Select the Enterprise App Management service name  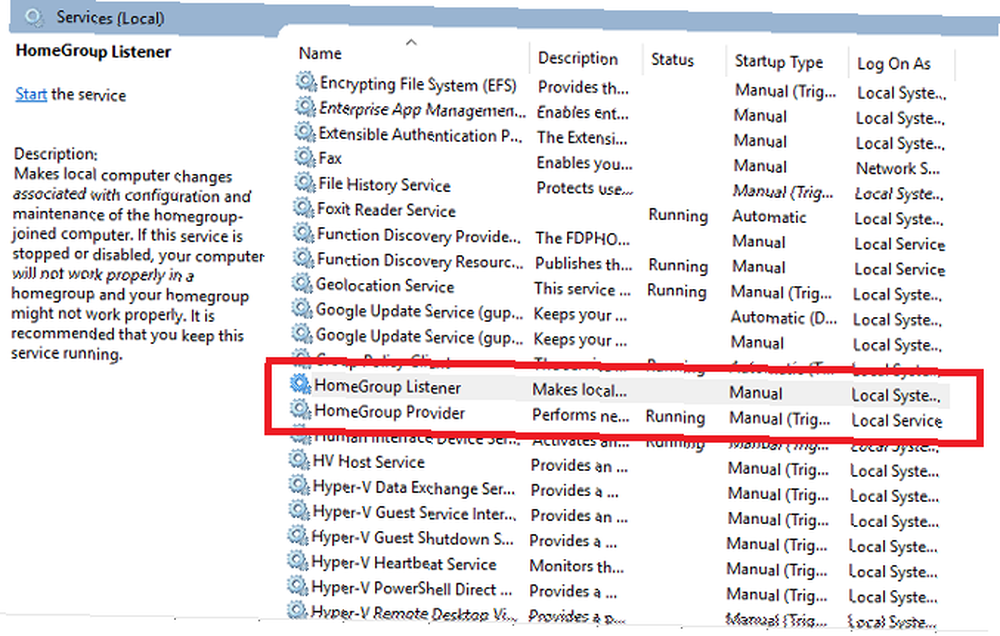(x=422, y=110)
